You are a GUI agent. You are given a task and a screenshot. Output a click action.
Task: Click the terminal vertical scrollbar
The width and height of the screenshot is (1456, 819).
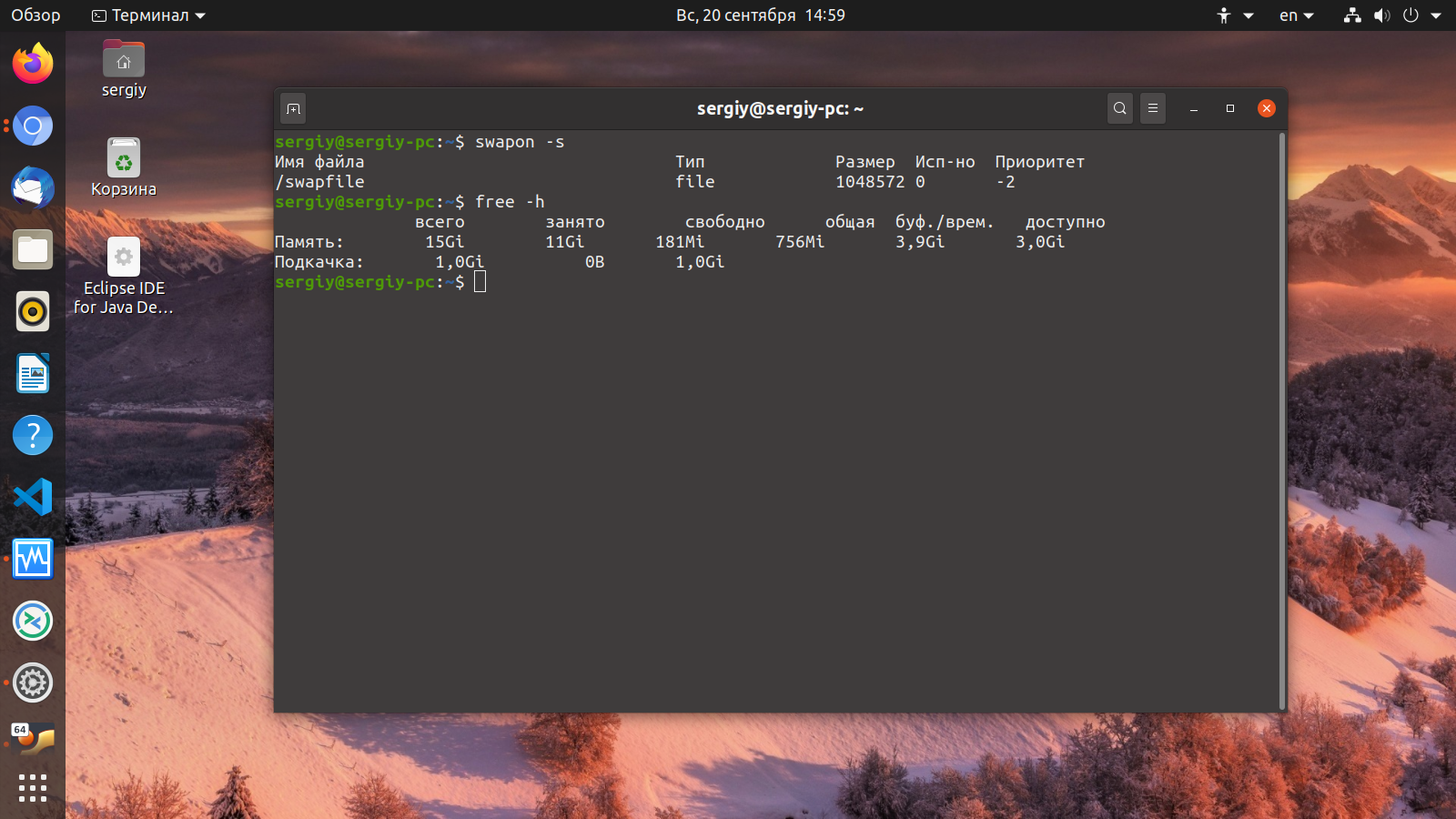point(1282,420)
